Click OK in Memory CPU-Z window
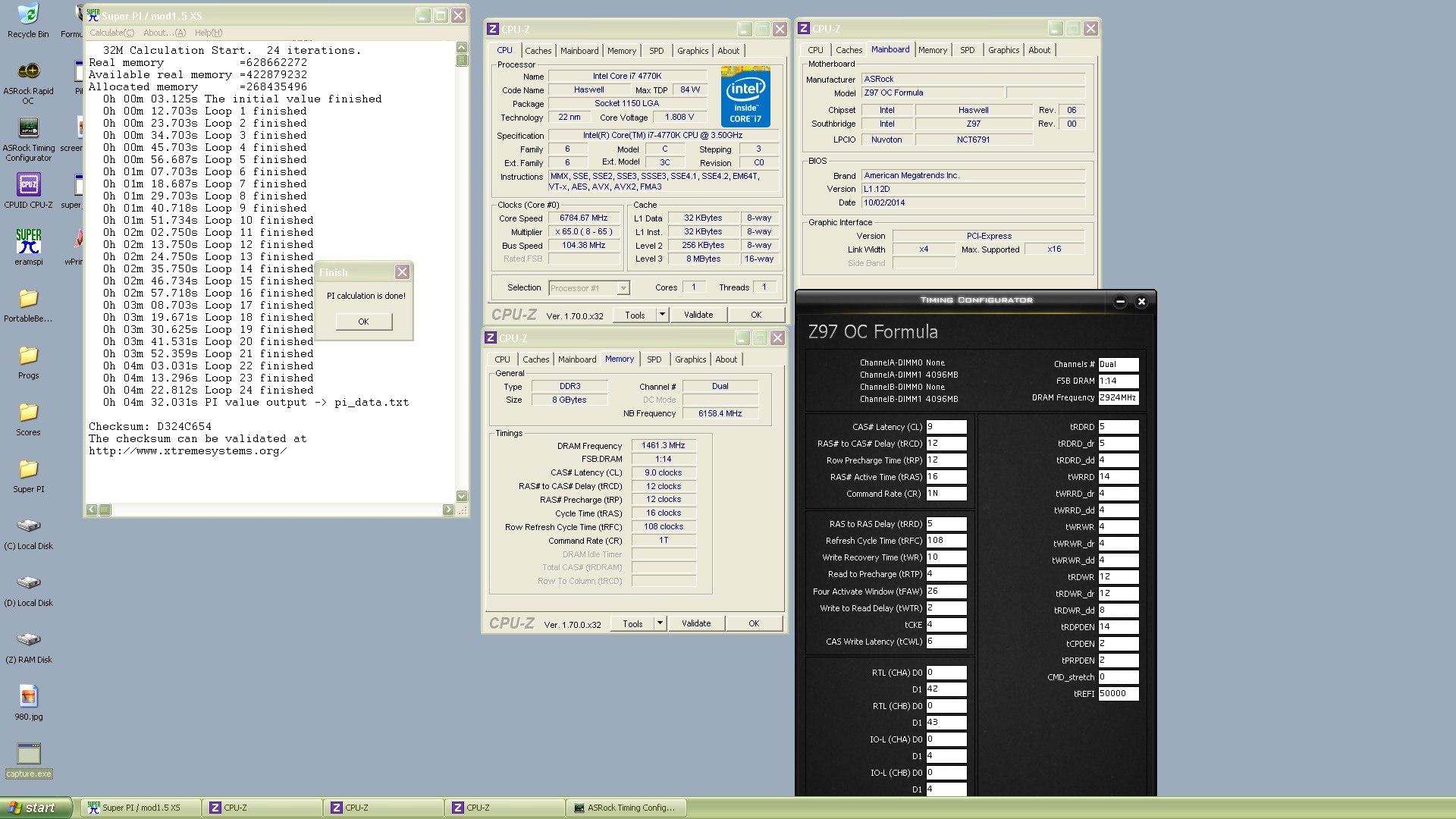The image size is (1456, 819). 754,623
